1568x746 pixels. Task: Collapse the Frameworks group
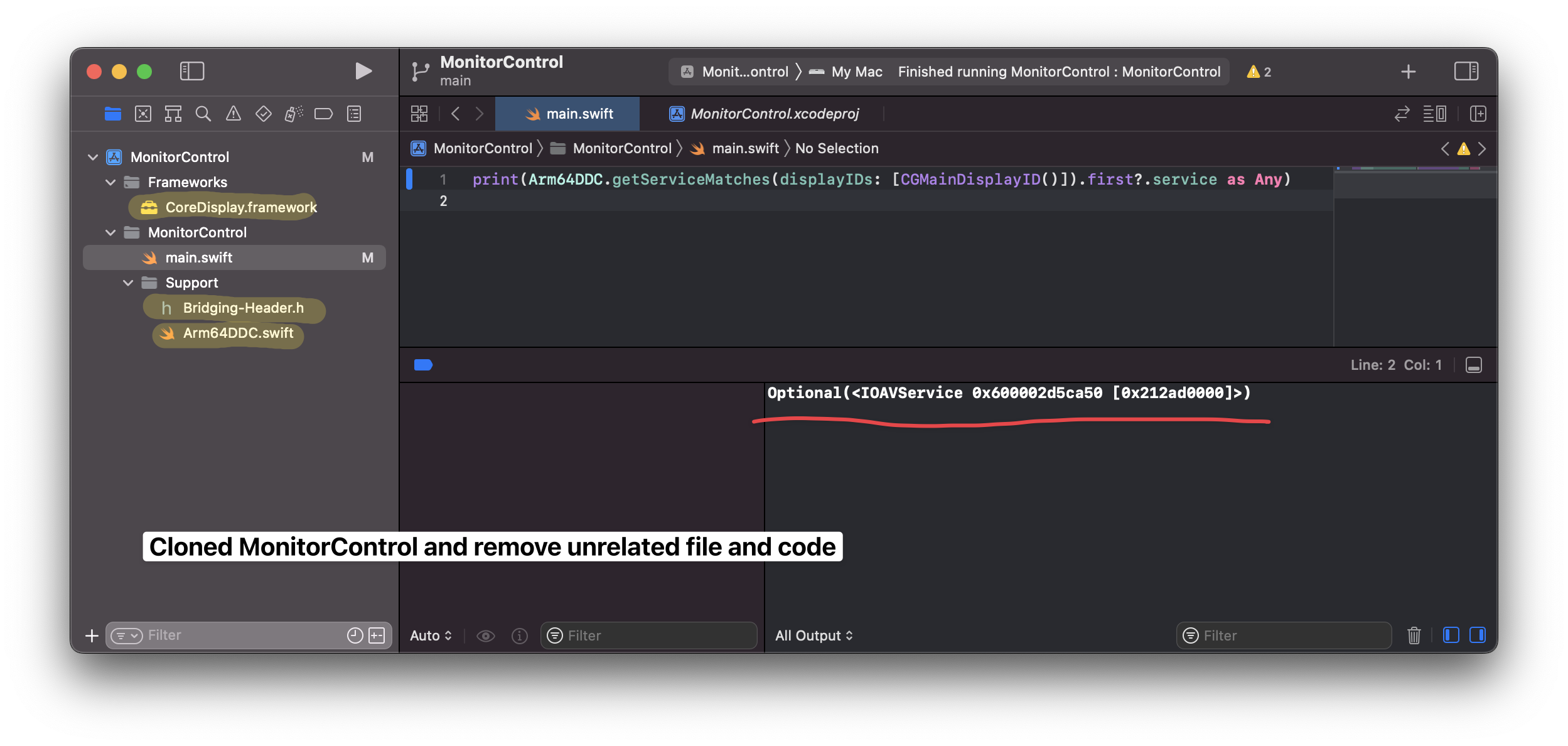pos(111,182)
